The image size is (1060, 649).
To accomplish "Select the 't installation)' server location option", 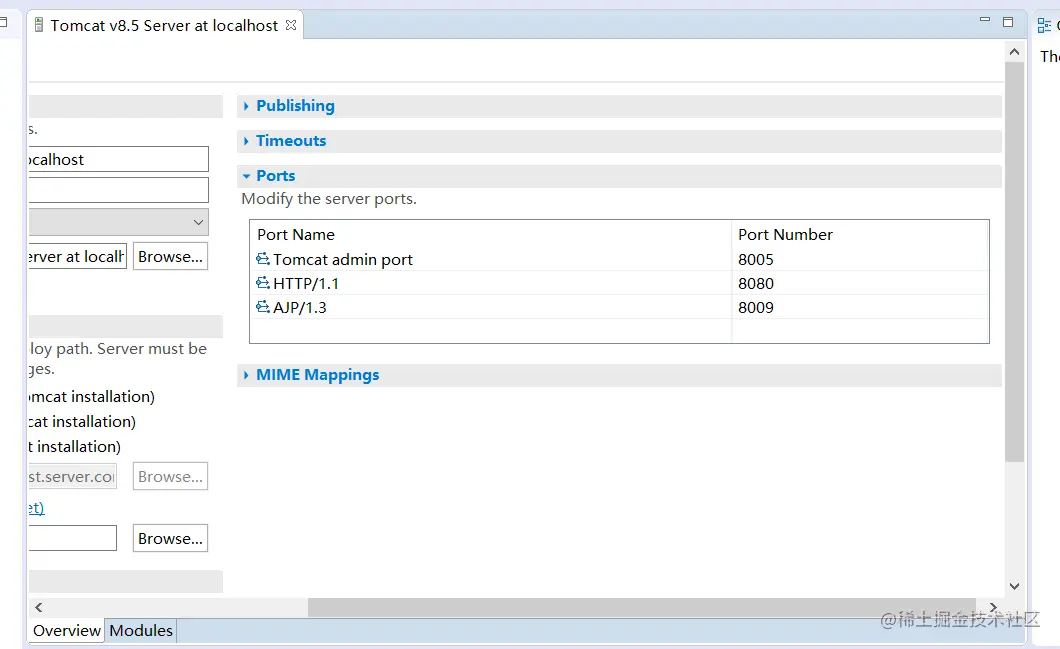I will point(74,447).
